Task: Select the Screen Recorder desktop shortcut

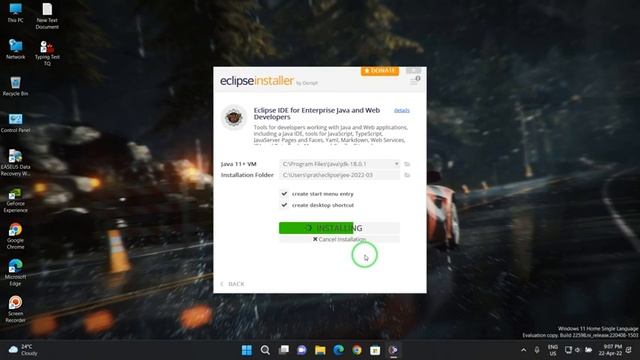Action: [16, 309]
